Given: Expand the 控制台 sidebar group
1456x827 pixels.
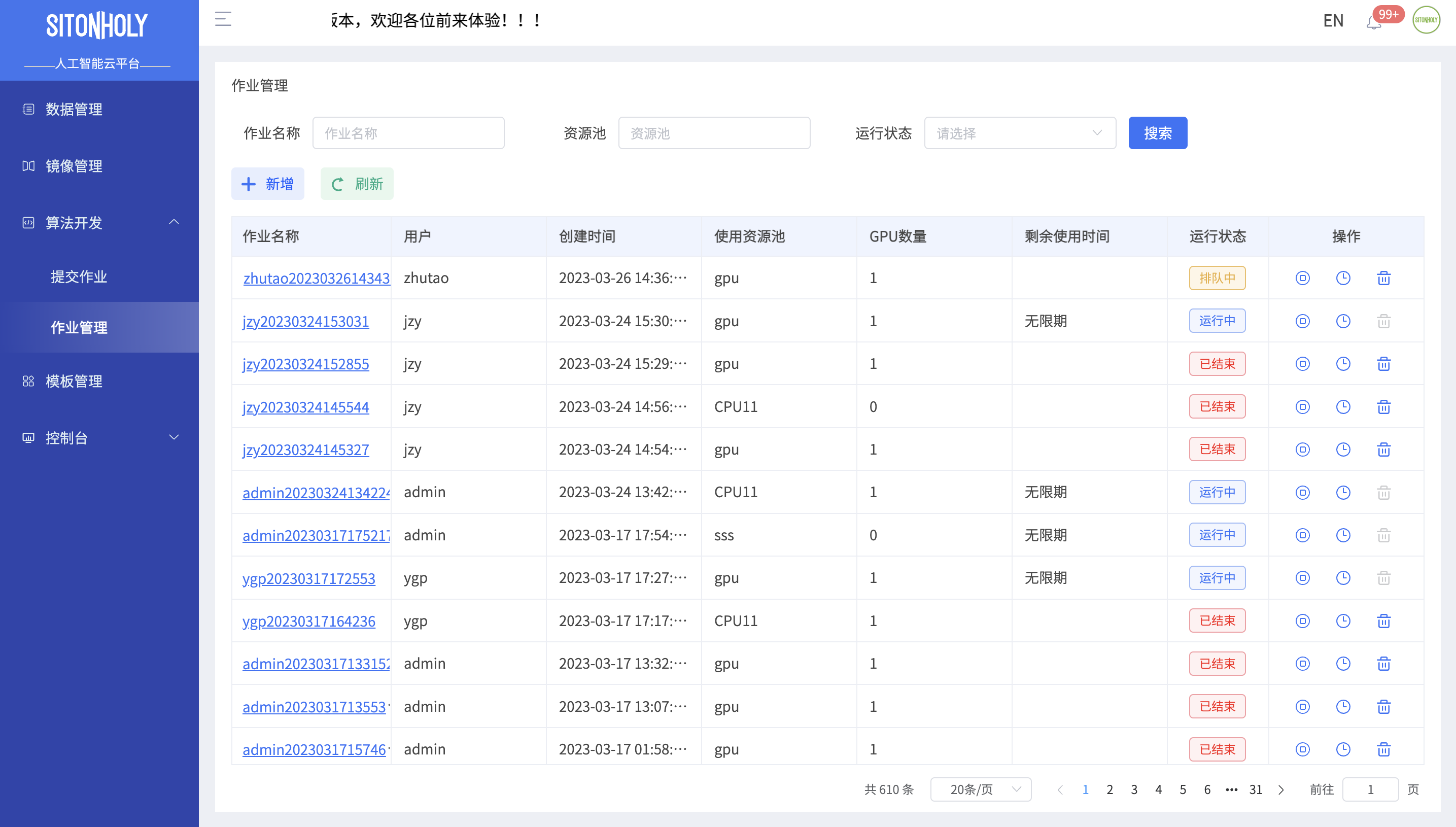Looking at the screenshot, I should [x=99, y=438].
